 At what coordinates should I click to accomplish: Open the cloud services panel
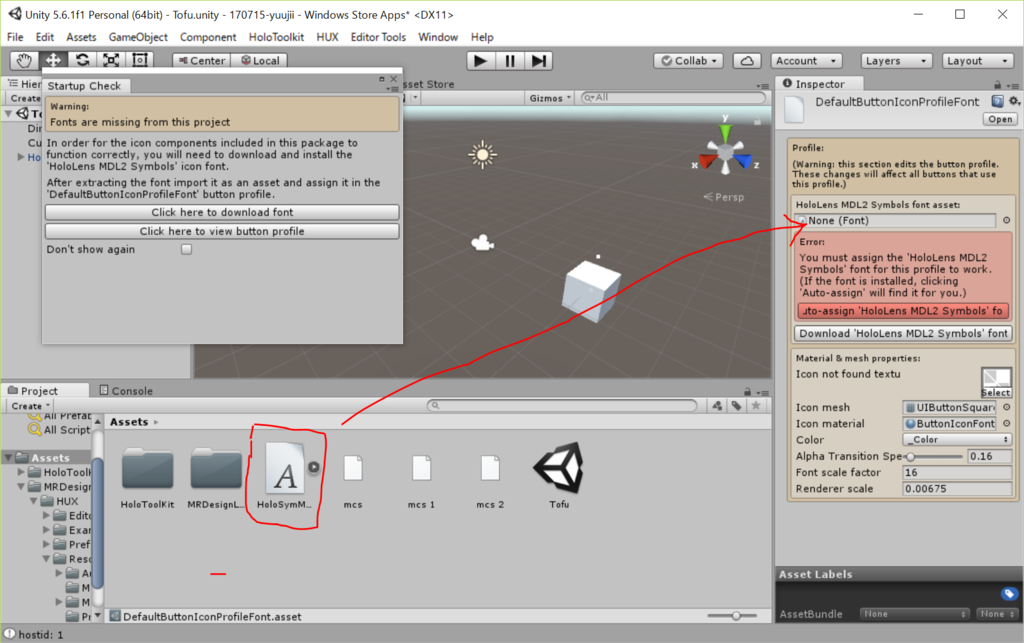click(747, 61)
